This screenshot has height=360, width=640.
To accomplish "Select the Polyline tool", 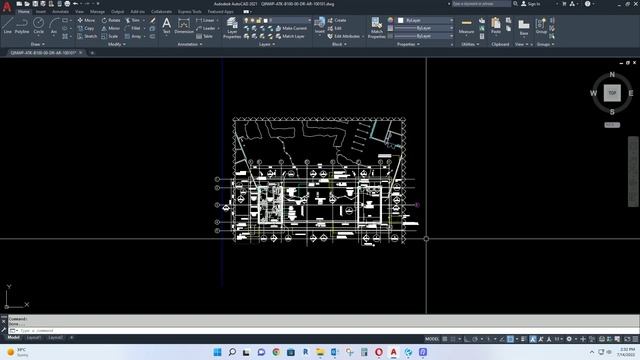I will coord(22,25).
